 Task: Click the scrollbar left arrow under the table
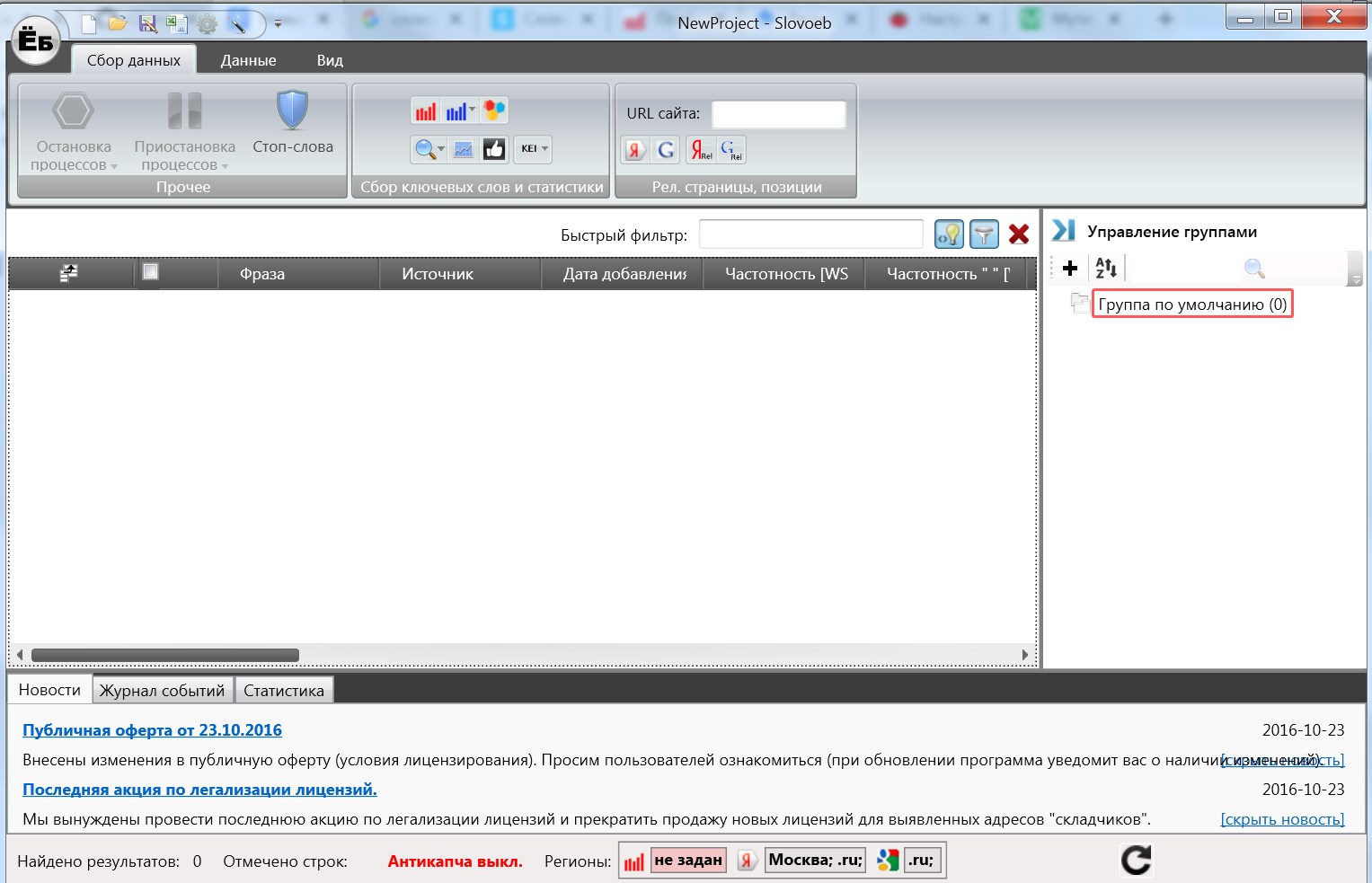(20, 655)
